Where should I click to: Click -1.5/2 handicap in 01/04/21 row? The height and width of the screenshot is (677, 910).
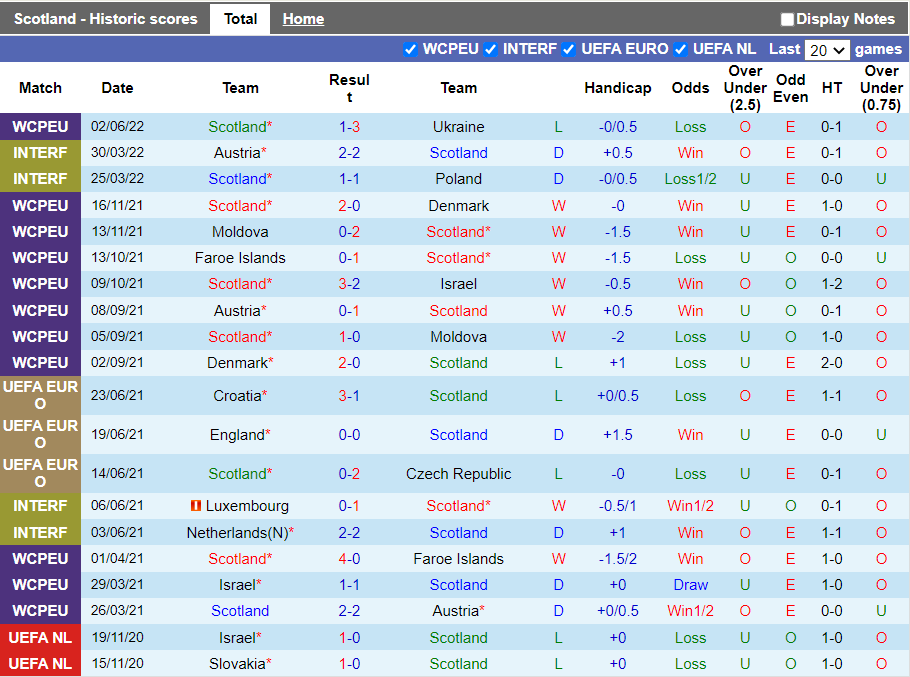point(618,559)
